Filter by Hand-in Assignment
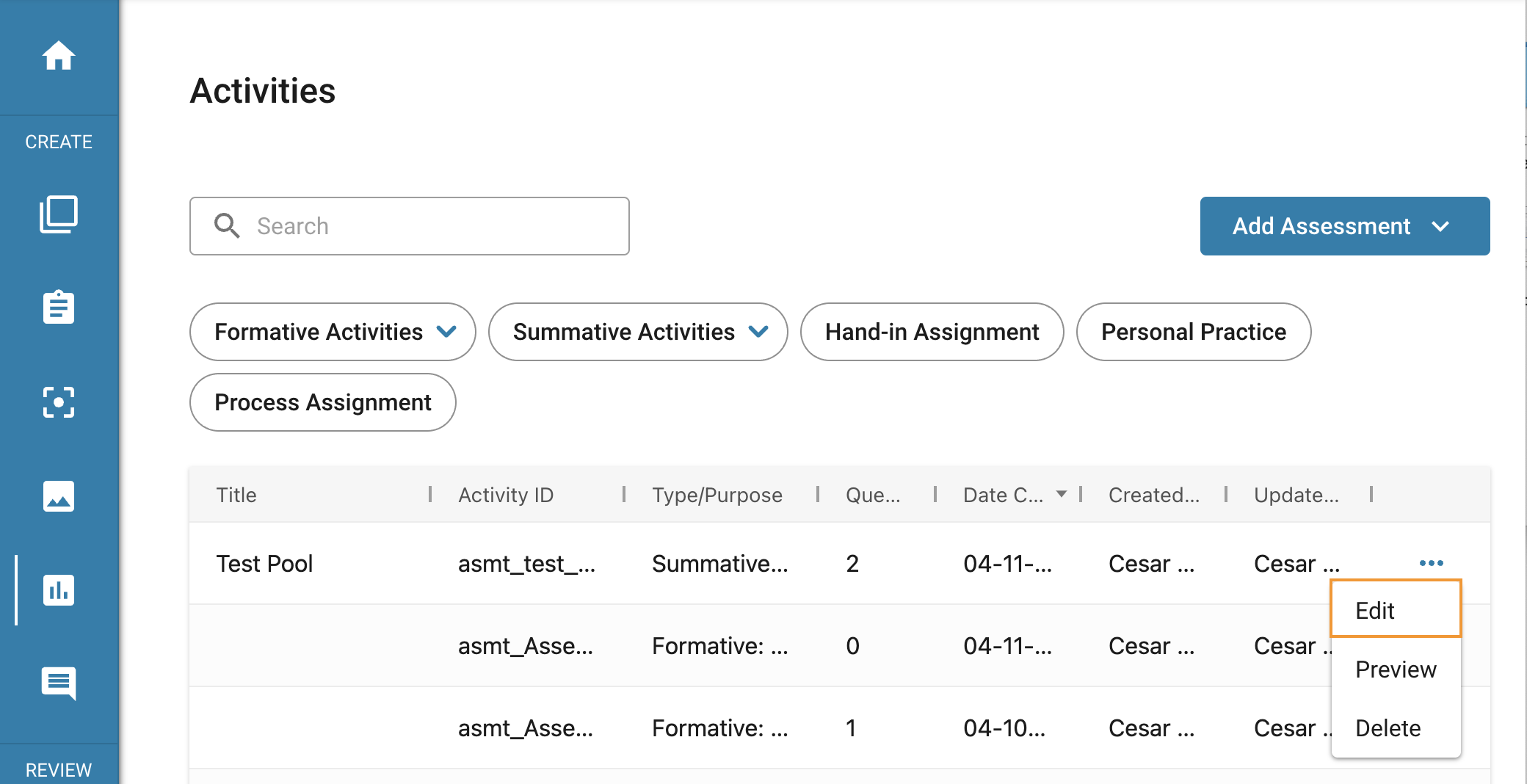 932,332
